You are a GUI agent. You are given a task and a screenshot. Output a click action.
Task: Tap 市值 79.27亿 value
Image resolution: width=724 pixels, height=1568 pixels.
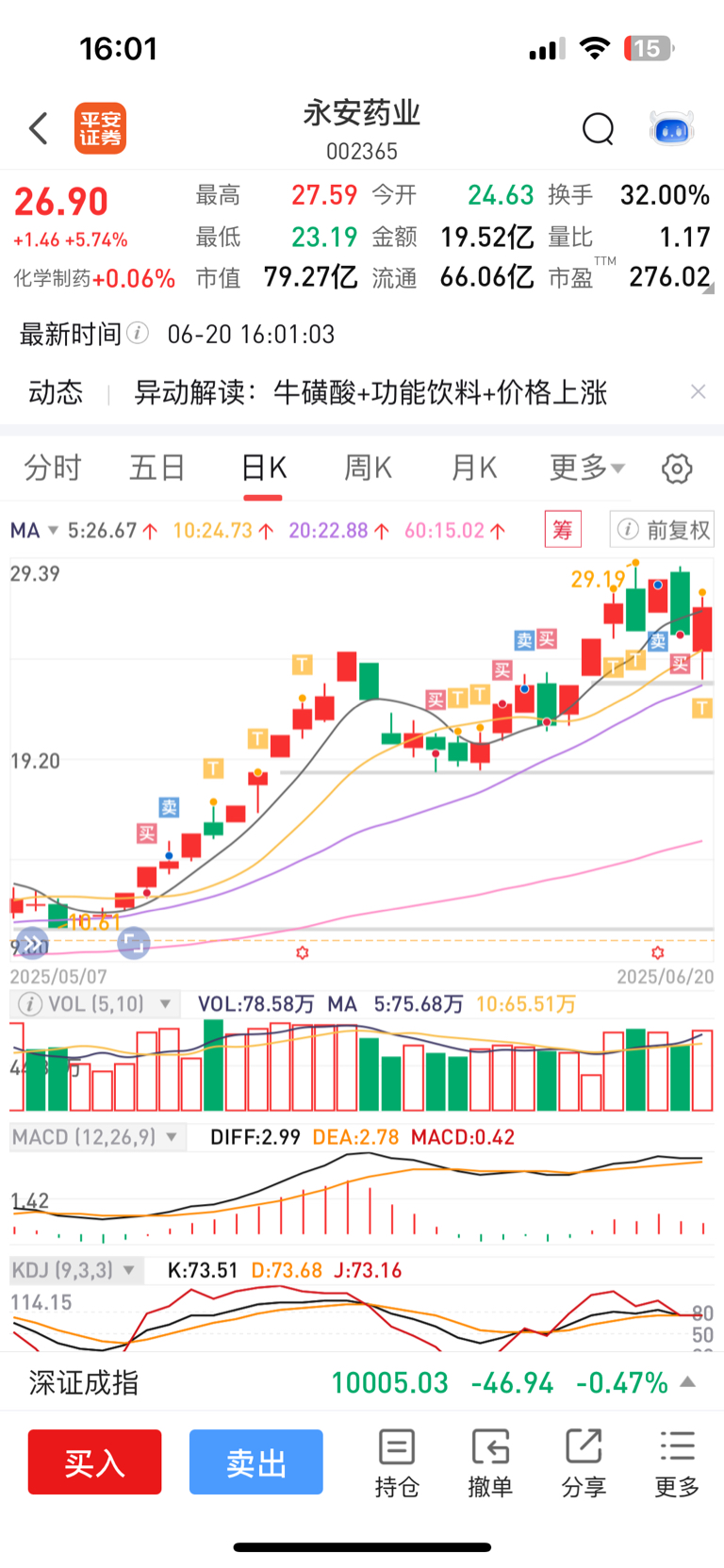coord(310,277)
